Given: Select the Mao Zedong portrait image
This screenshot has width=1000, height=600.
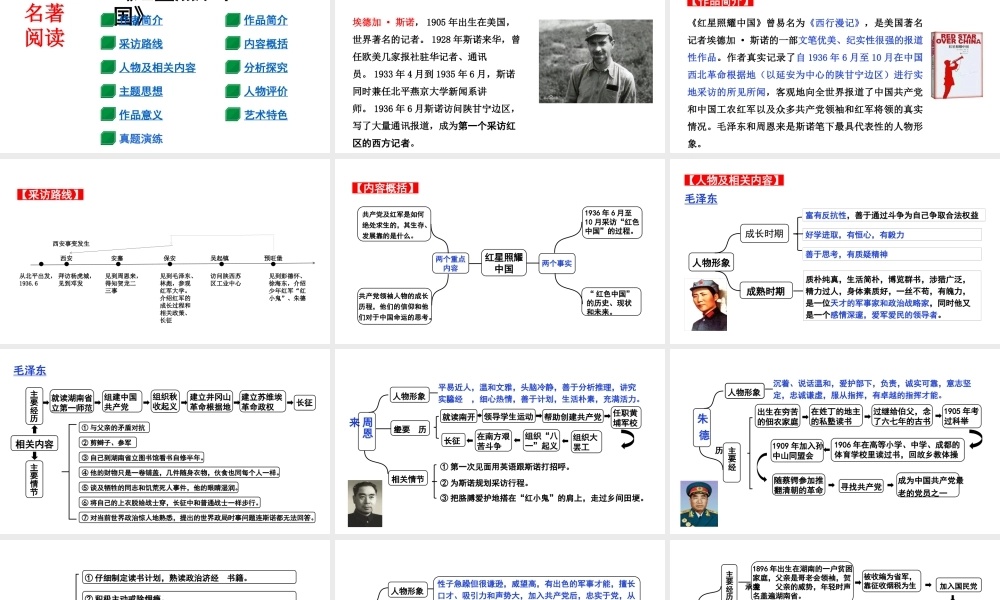Looking at the screenshot, I should [x=705, y=304].
